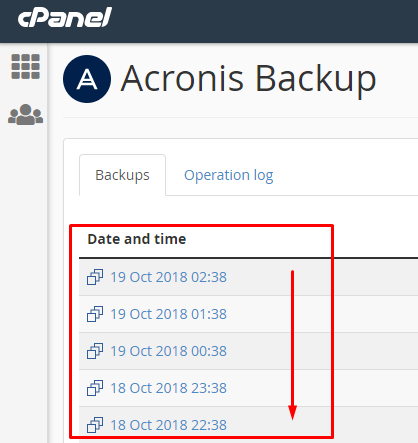Click the cPanel logo in header
The width and height of the screenshot is (418, 443).
tap(65, 17)
